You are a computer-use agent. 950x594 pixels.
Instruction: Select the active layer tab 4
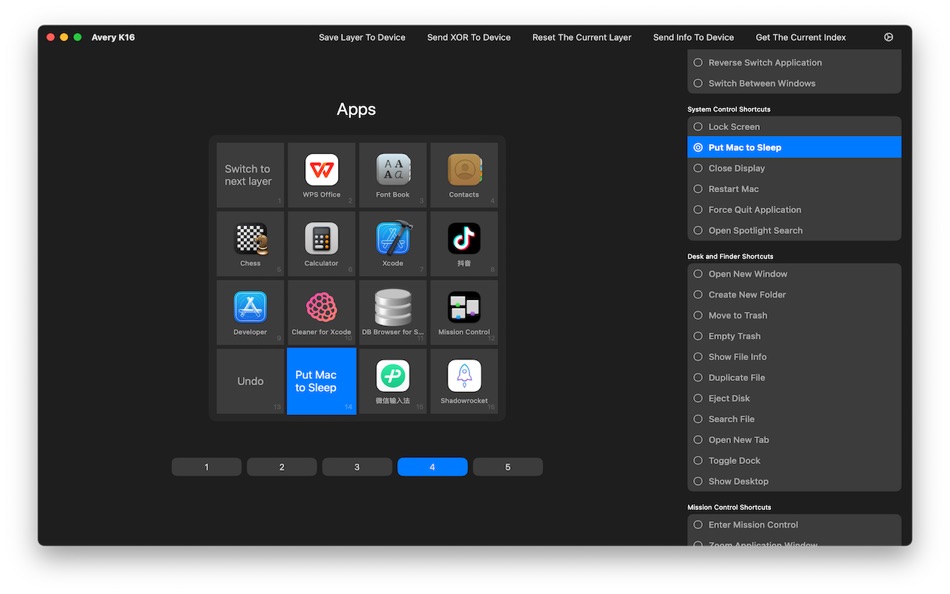(432, 467)
